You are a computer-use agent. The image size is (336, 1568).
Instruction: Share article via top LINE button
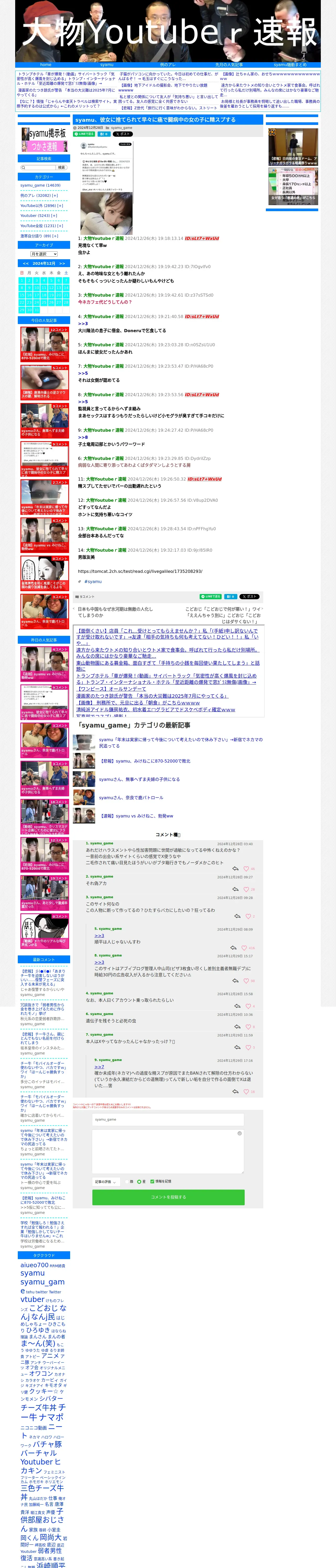pos(85,134)
